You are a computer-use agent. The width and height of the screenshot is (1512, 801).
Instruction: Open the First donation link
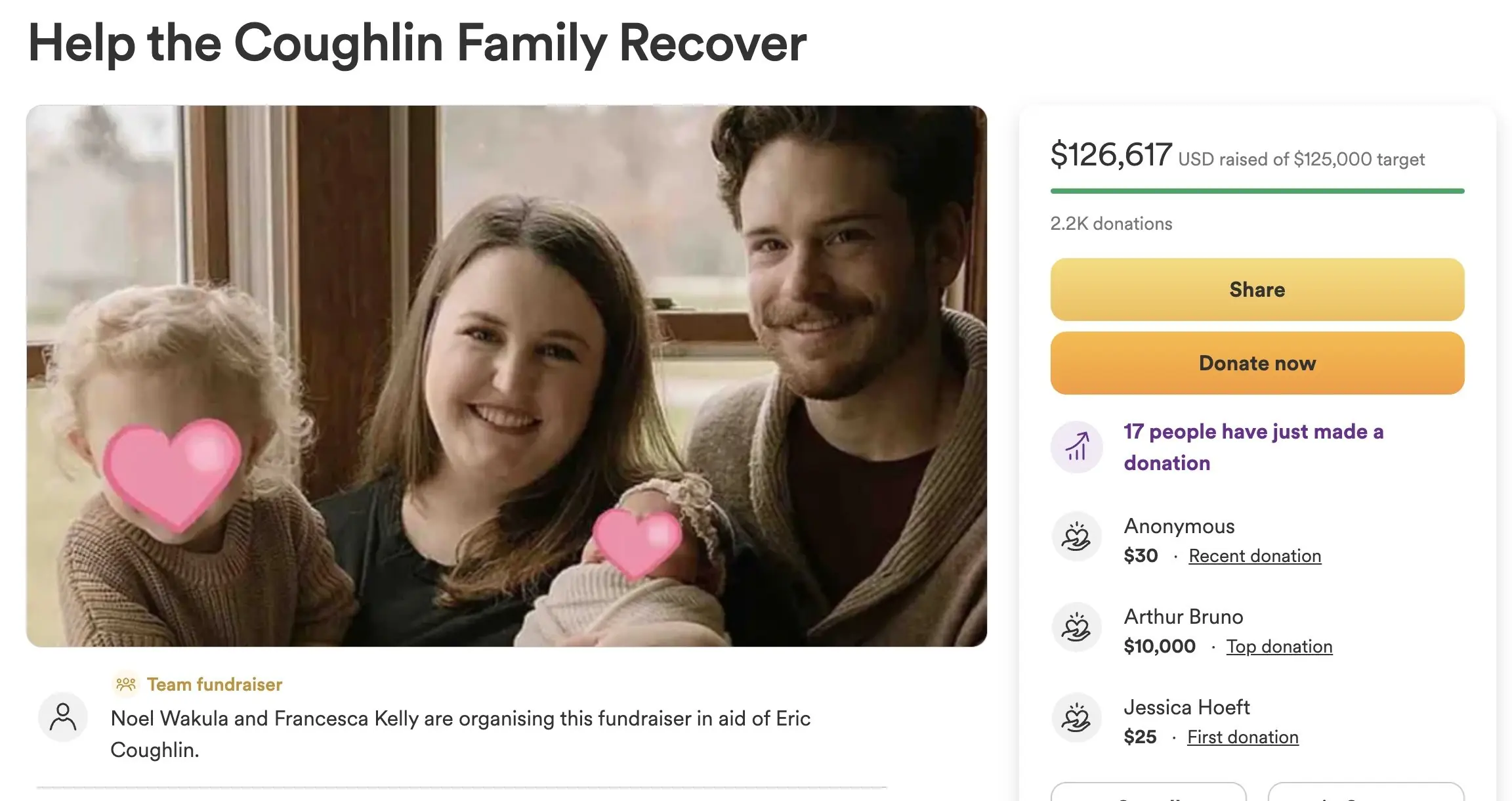[x=1242, y=737]
